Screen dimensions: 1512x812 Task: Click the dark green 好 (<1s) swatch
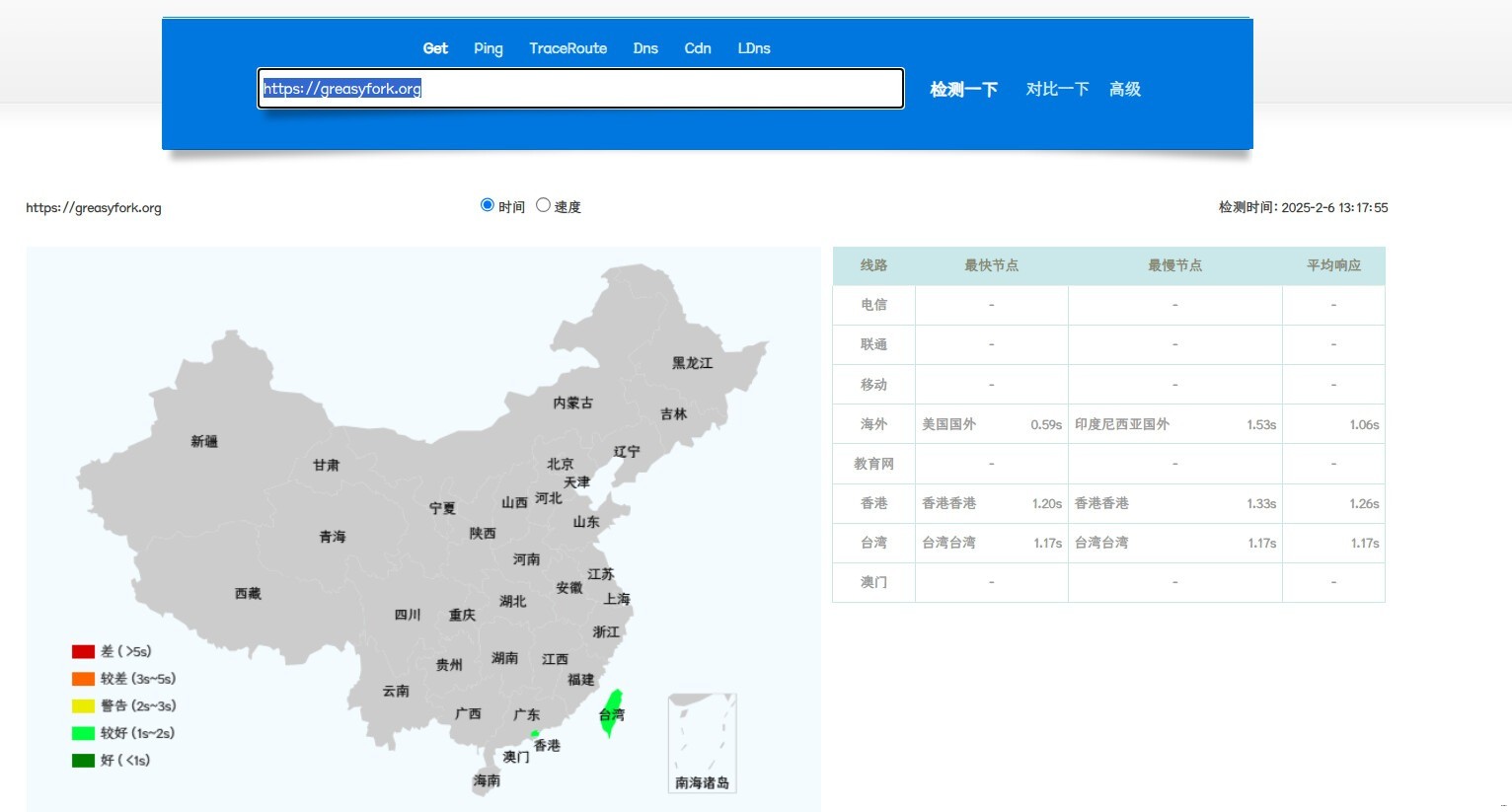pos(83,761)
